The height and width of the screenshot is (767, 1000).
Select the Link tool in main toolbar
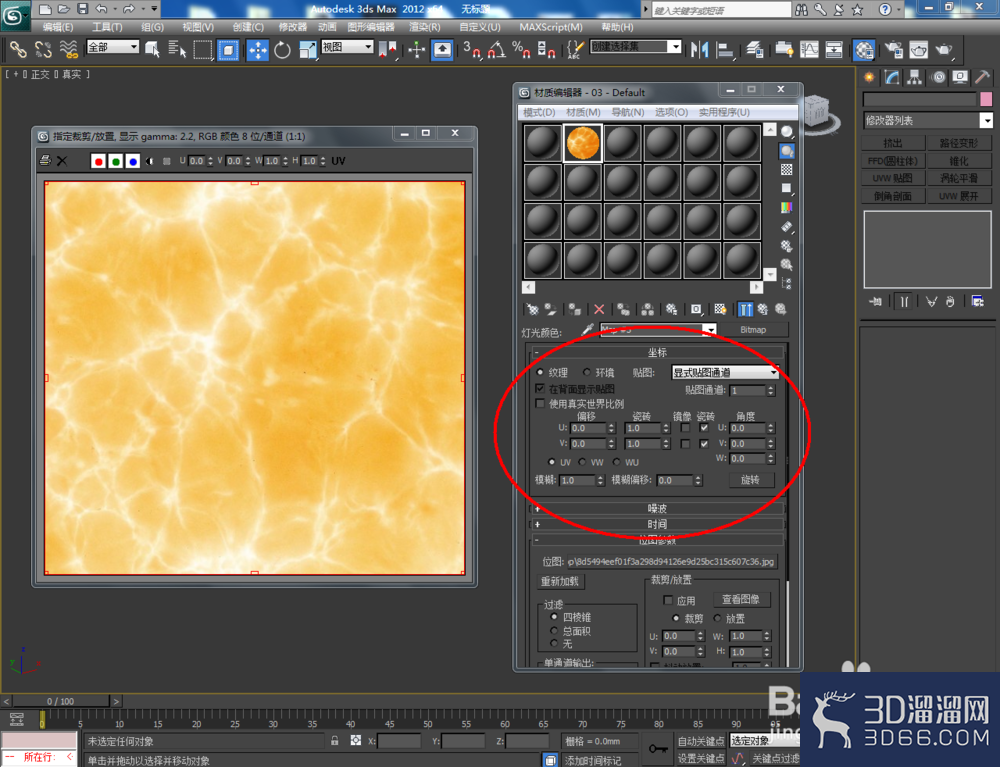pyautogui.click(x=17, y=50)
